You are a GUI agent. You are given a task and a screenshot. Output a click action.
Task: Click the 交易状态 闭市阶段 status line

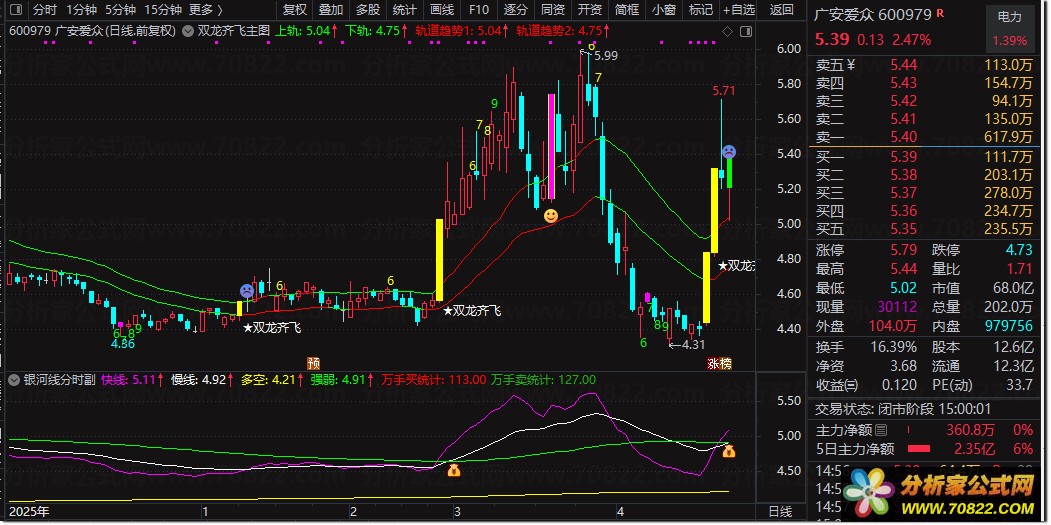[x=902, y=408]
